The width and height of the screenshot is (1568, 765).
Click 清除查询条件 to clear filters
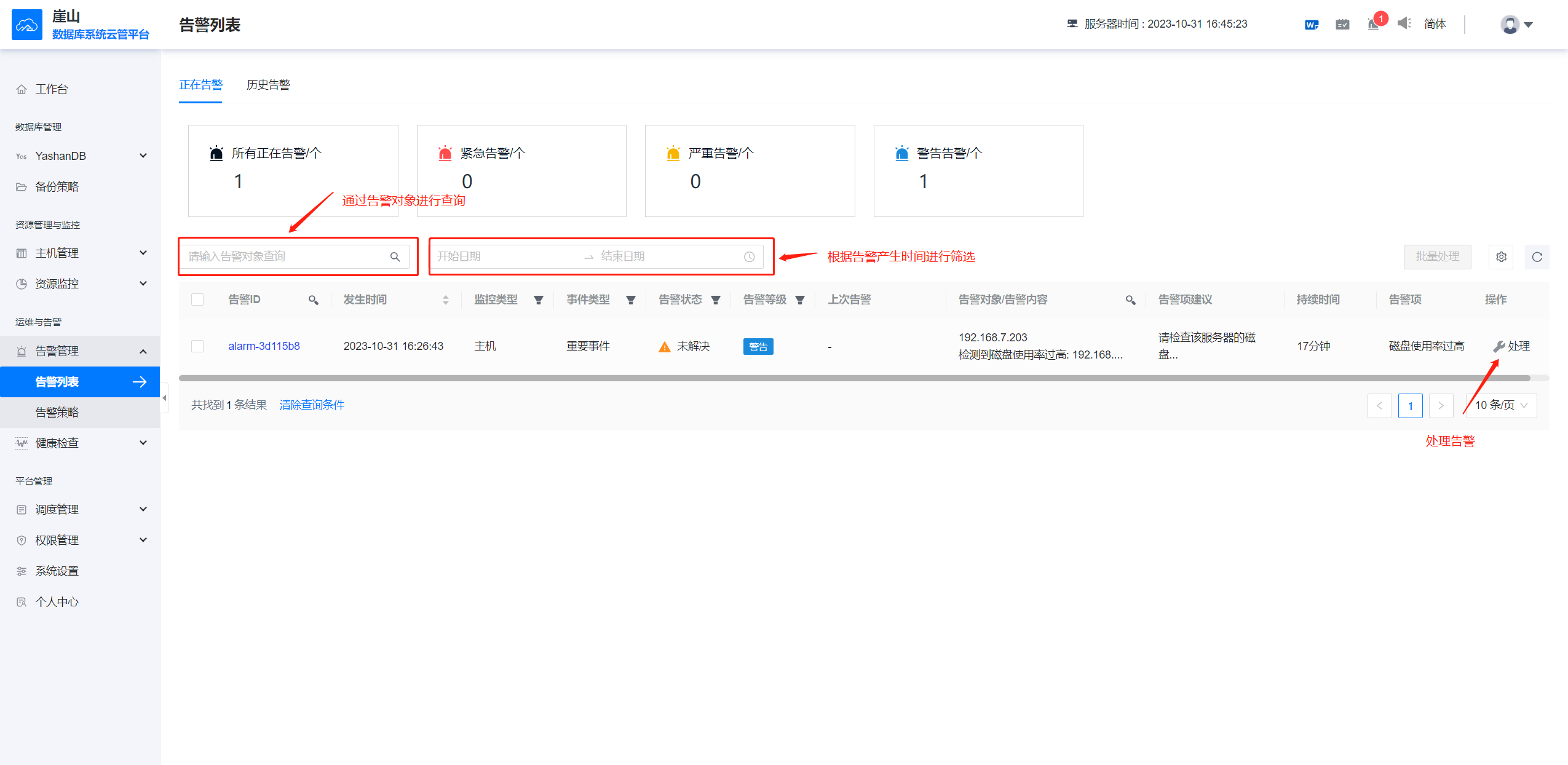pyautogui.click(x=311, y=405)
